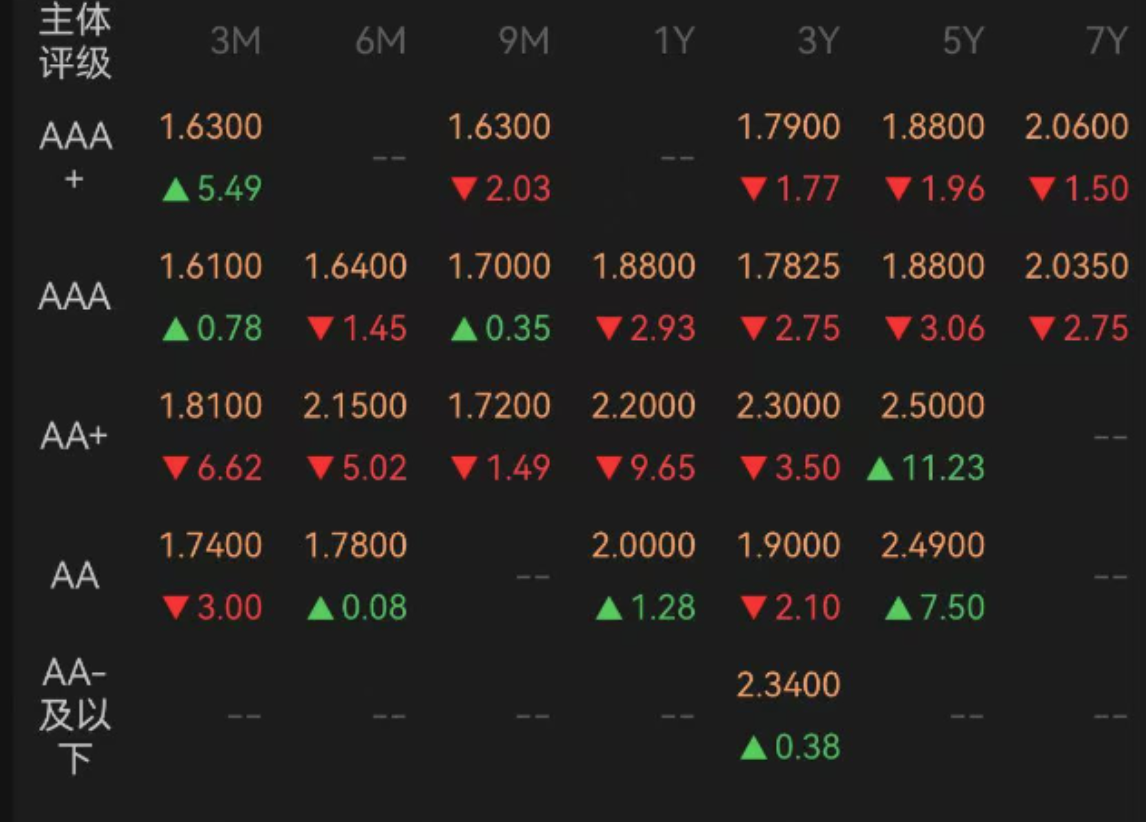Image resolution: width=1146 pixels, height=822 pixels.
Task: Click the AAA+ 7Y yield 2.0600
Action: point(1076,127)
